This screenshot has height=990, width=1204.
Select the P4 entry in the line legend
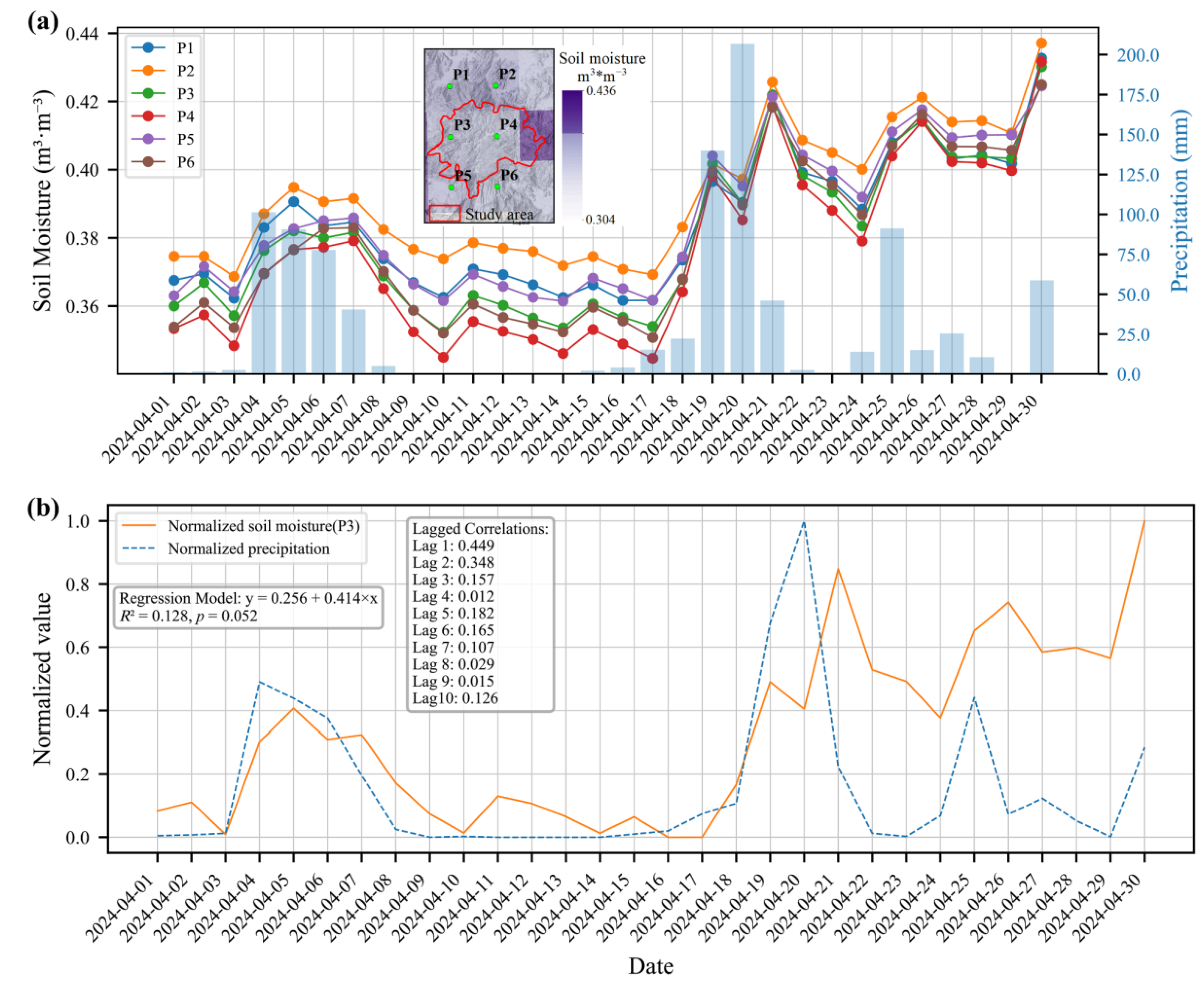click(x=163, y=116)
